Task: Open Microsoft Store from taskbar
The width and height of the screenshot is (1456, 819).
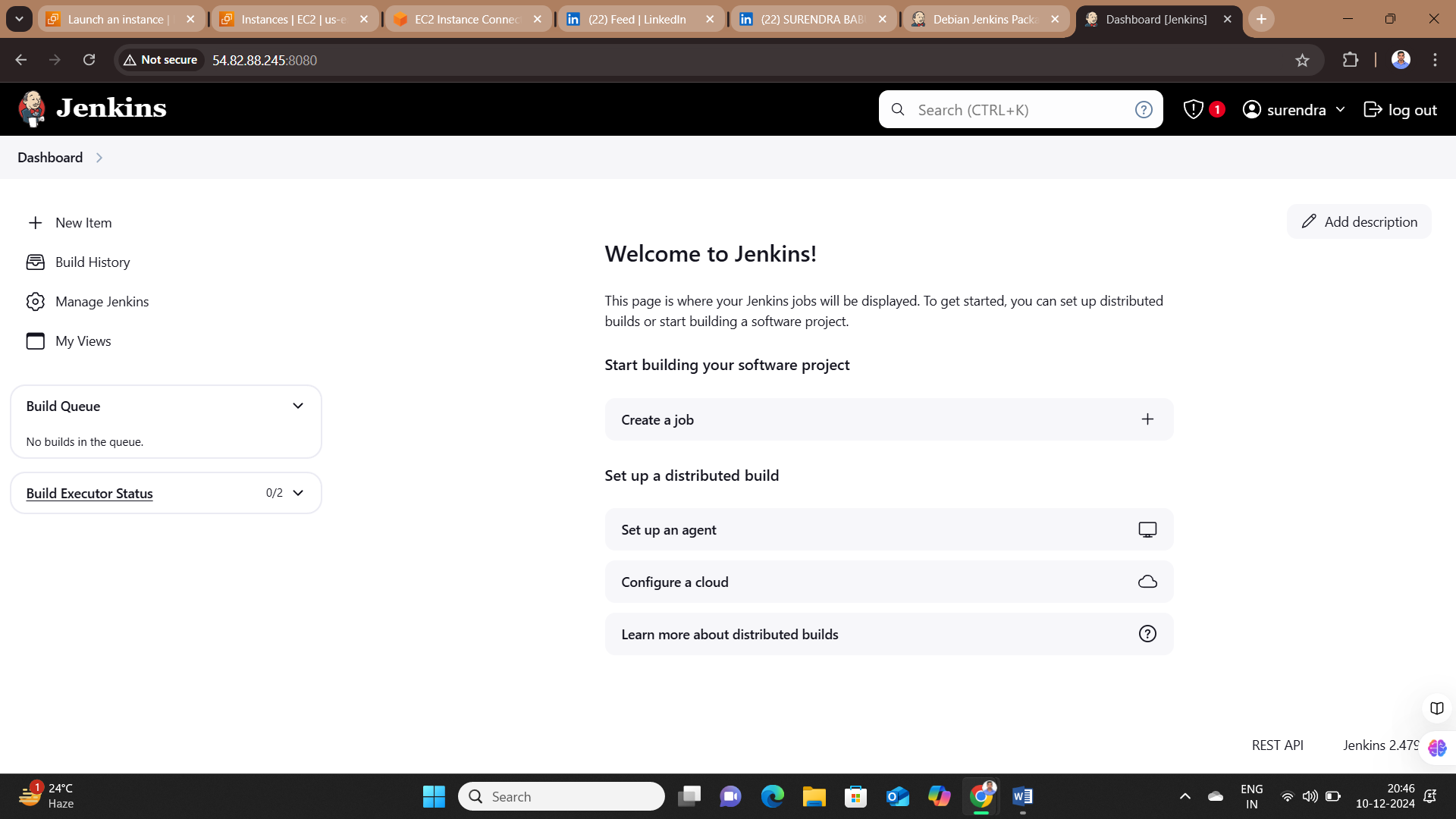Action: (x=855, y=796)
